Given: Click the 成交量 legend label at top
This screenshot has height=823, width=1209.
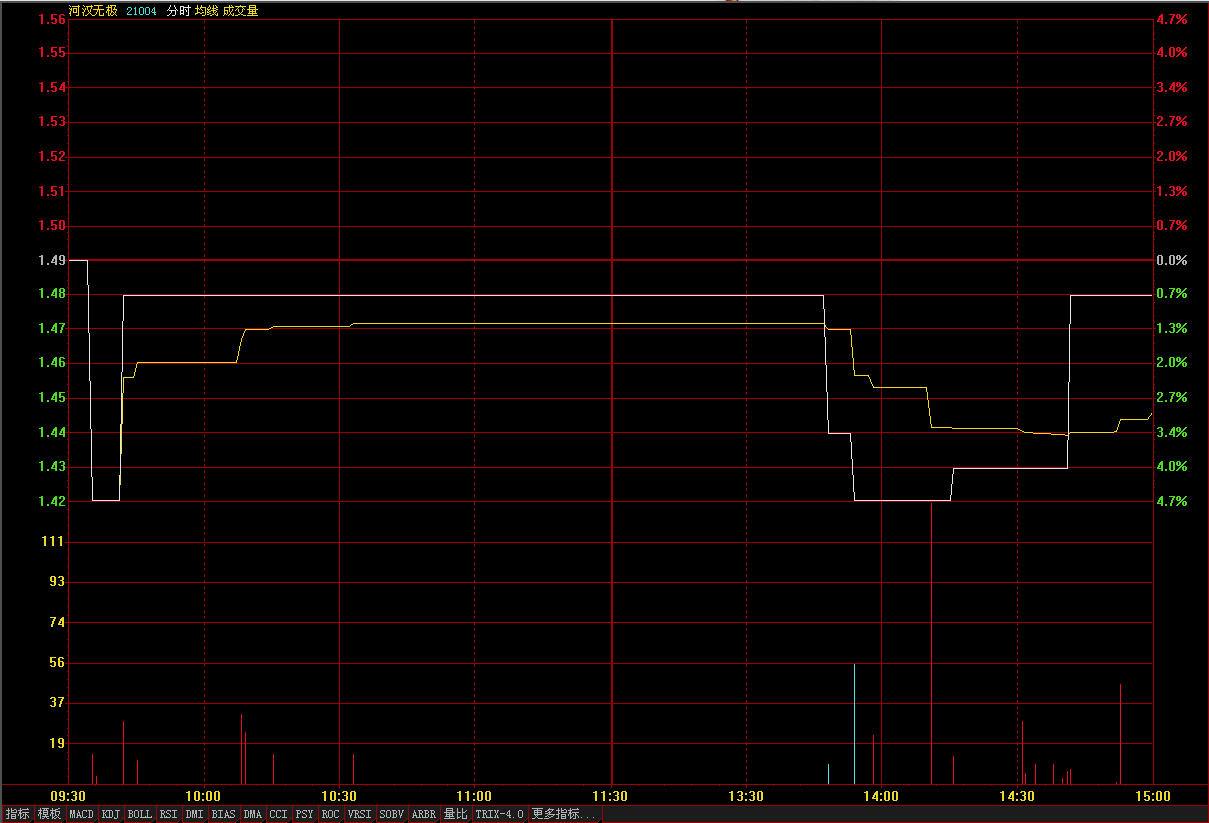Looking at the screenshot, I should [x=240, y=11].
